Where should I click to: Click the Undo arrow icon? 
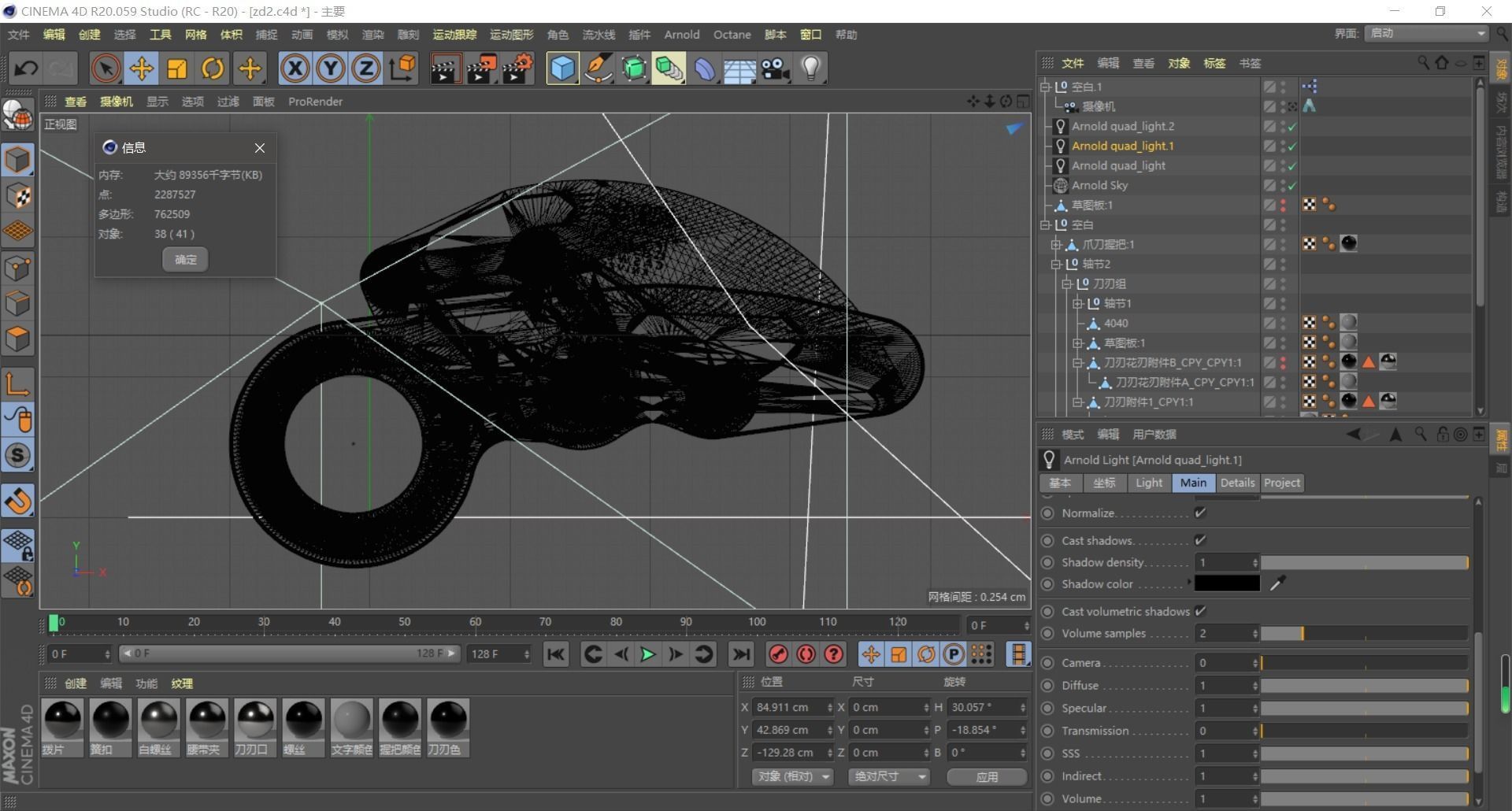pyautogui.click(x=25, y=69)
